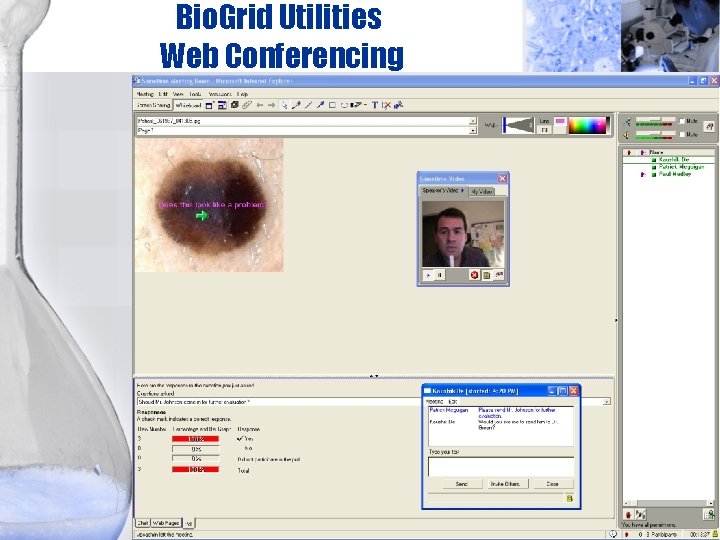720x540 pixels.
Task: Select the rectangle shape tool
Action: 332,105
